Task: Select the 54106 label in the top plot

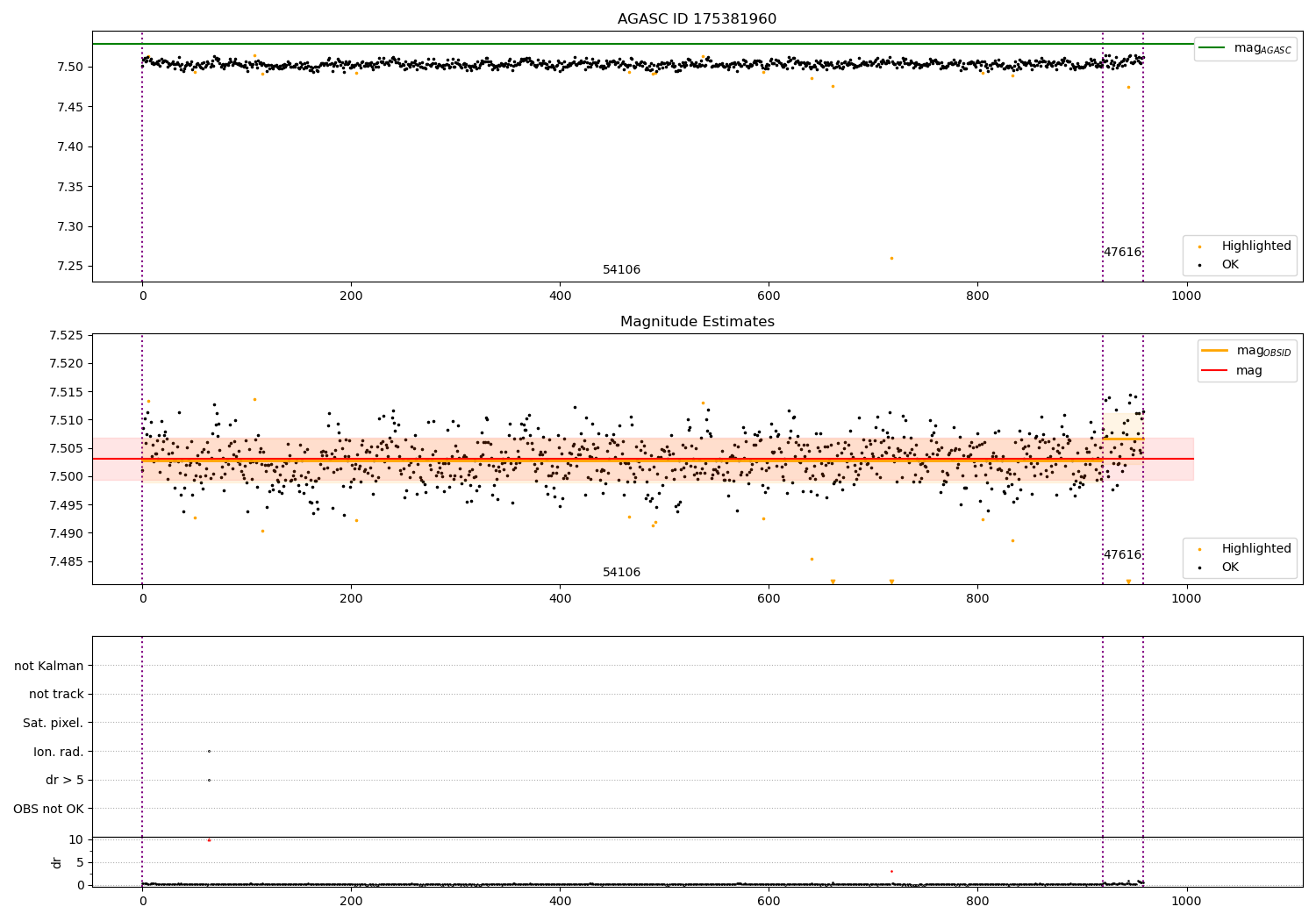Action: click(x=621, y=270)
